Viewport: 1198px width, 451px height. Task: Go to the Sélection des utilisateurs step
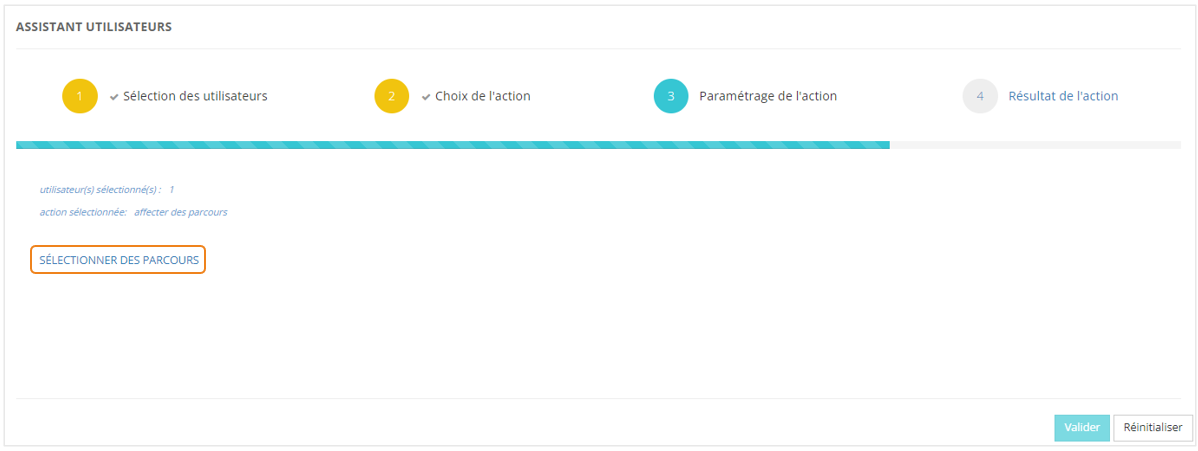click(195, 97)
